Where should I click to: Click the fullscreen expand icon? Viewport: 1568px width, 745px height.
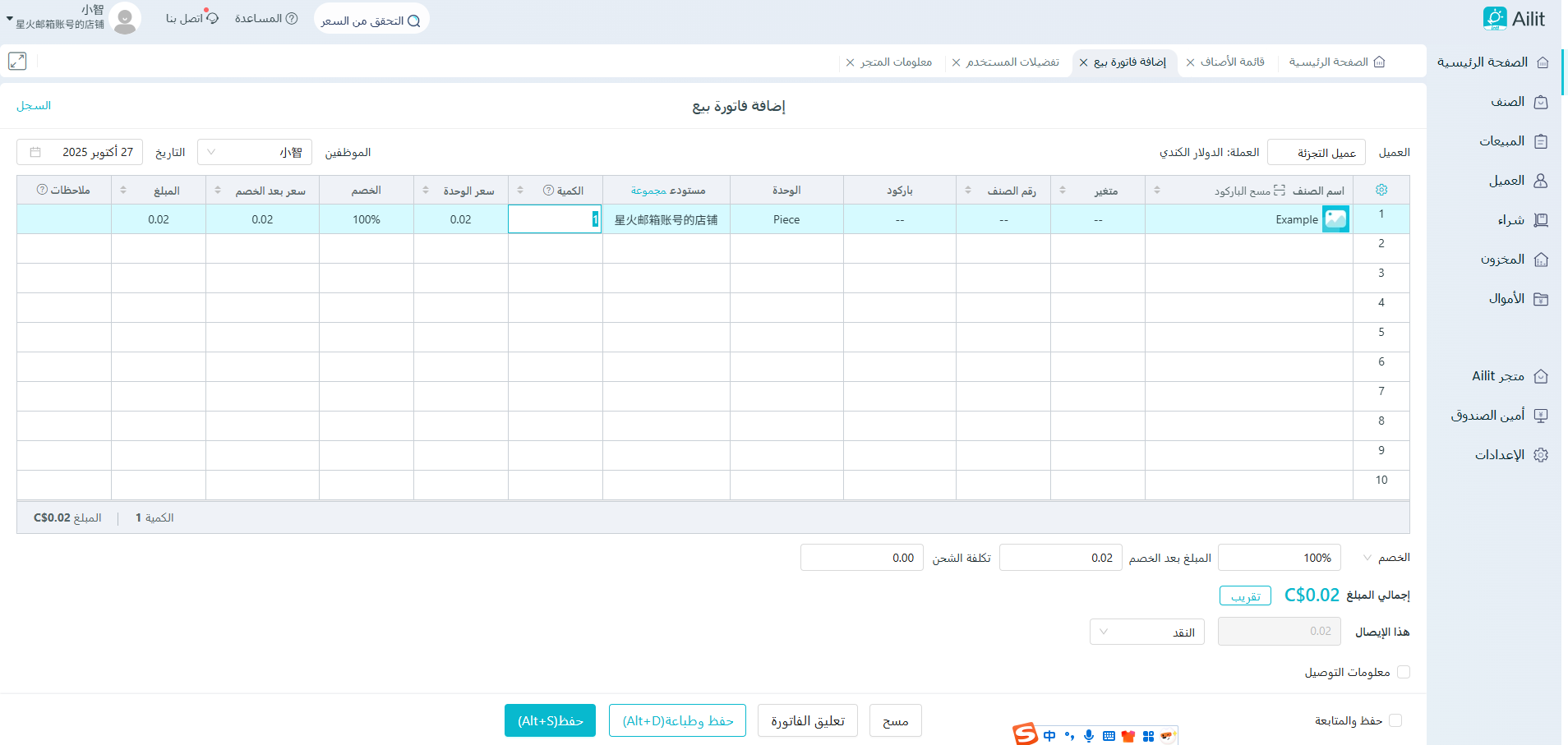pyautogui.click(x=17, y=62)
